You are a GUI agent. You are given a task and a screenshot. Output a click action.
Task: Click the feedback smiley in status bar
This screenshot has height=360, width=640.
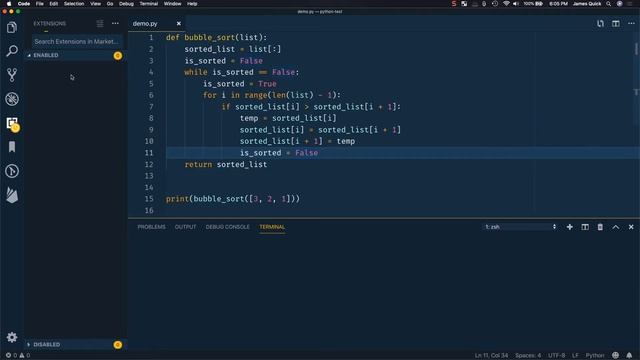(616, 356)
